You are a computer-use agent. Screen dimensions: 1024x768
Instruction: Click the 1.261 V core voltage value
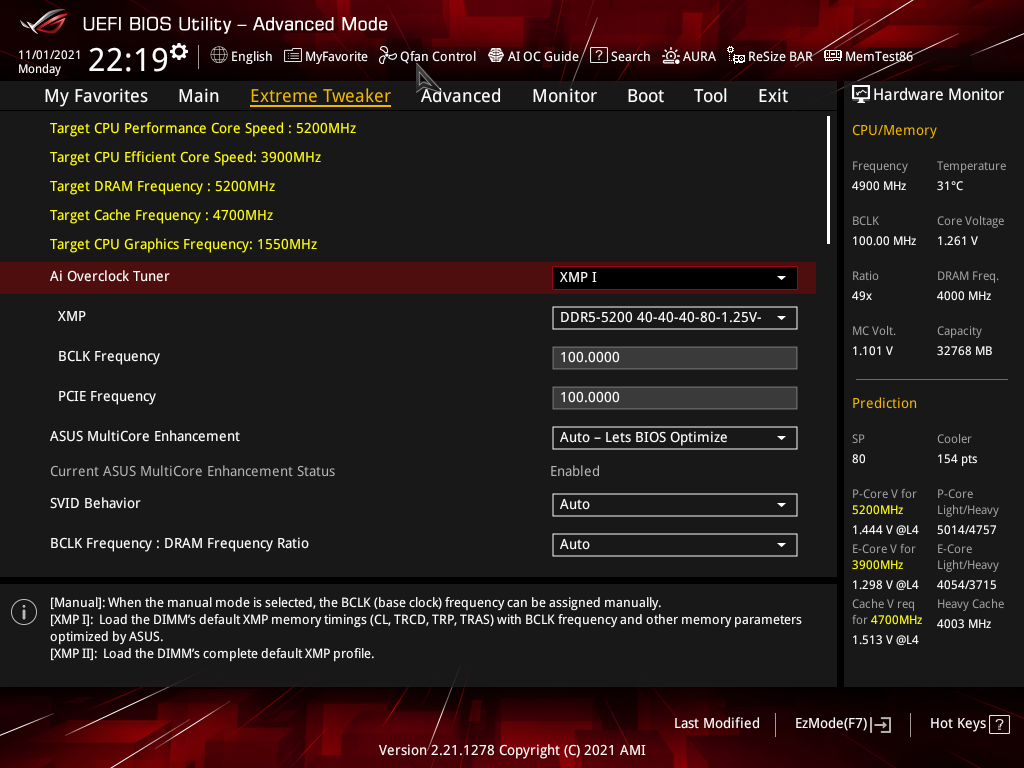pos(957,241)
